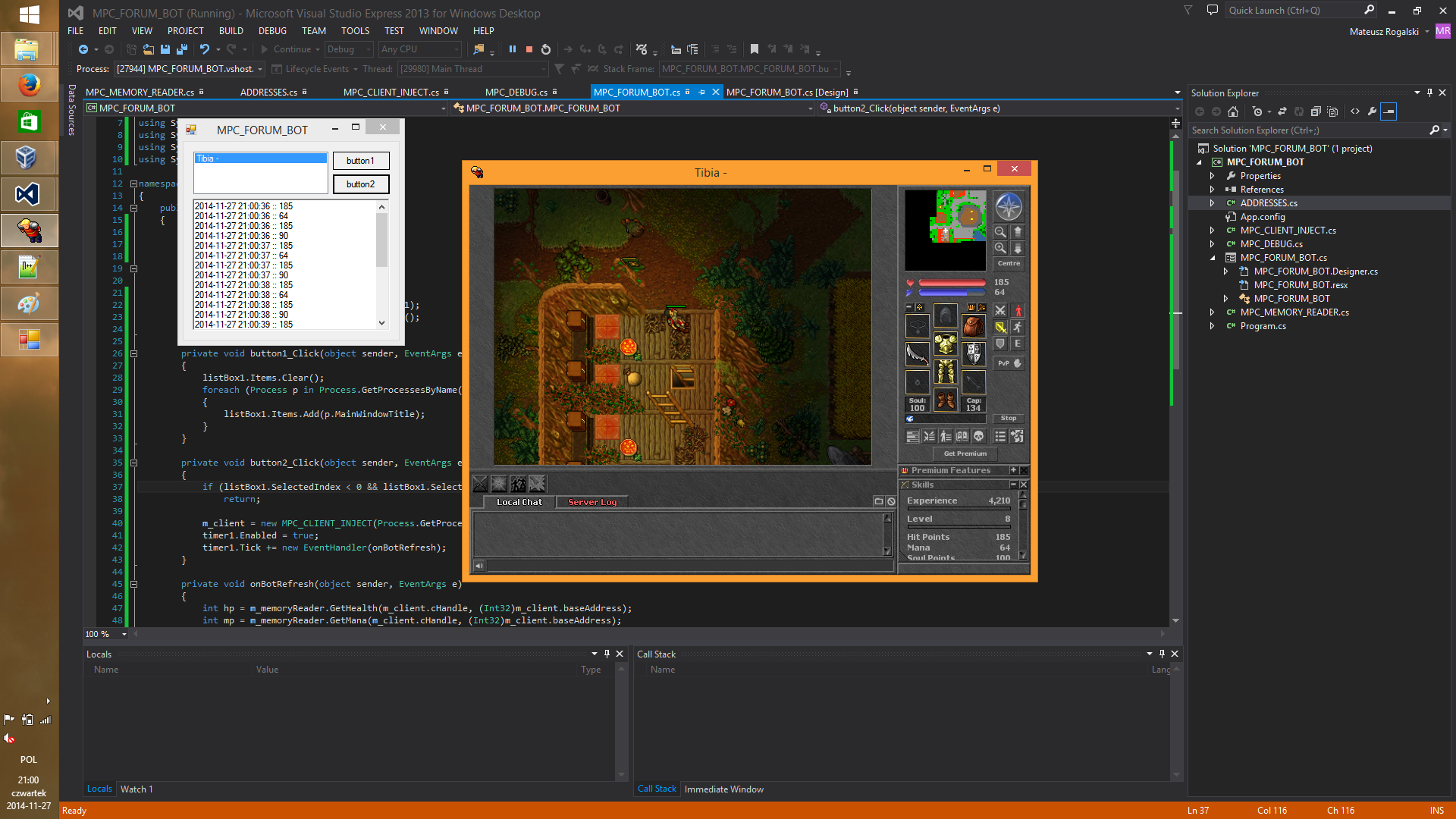
Task: Open the member dropdown showing button2_Click
Action: [x=999, y=108]
